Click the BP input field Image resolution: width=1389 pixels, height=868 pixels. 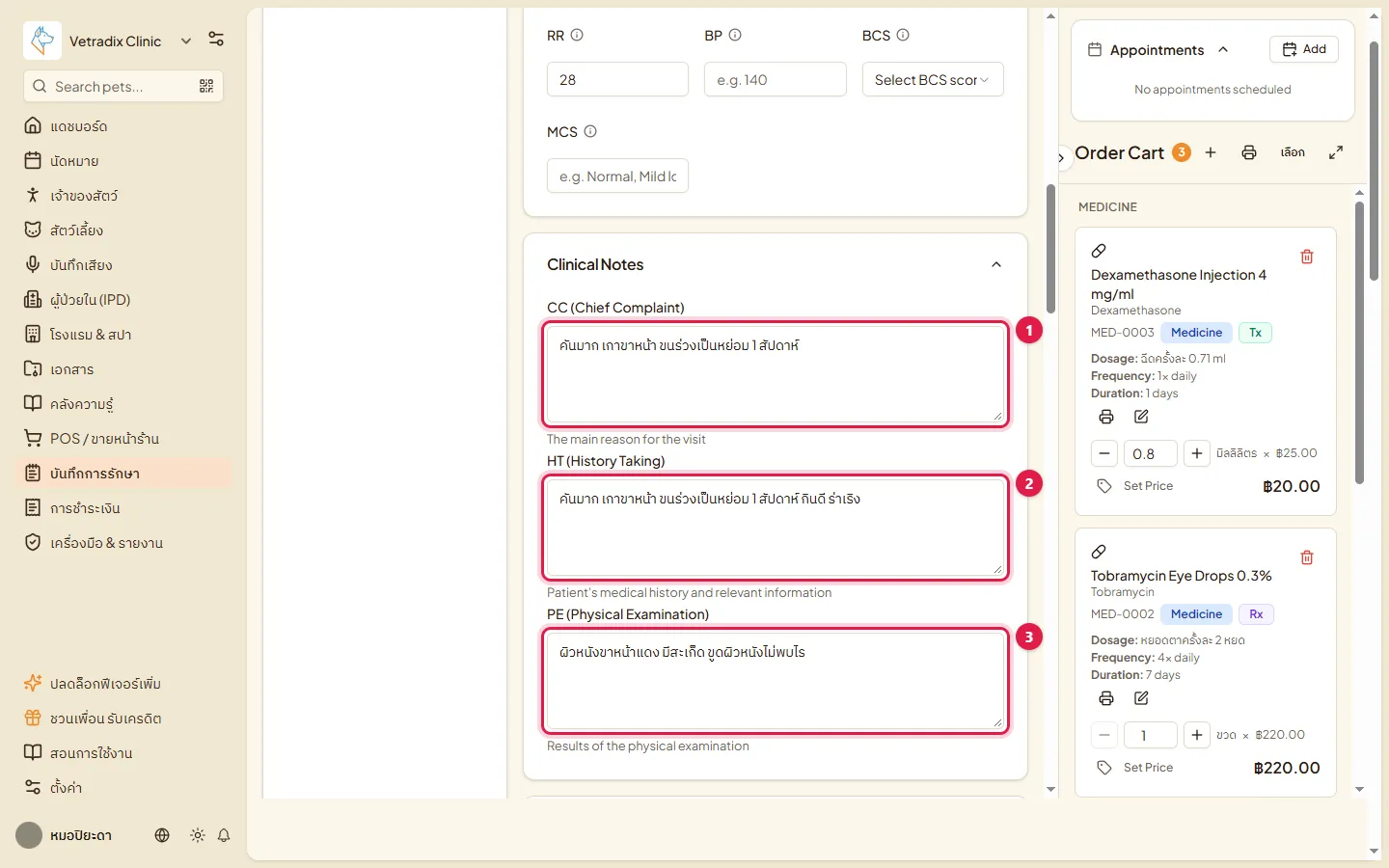[776, 79]
